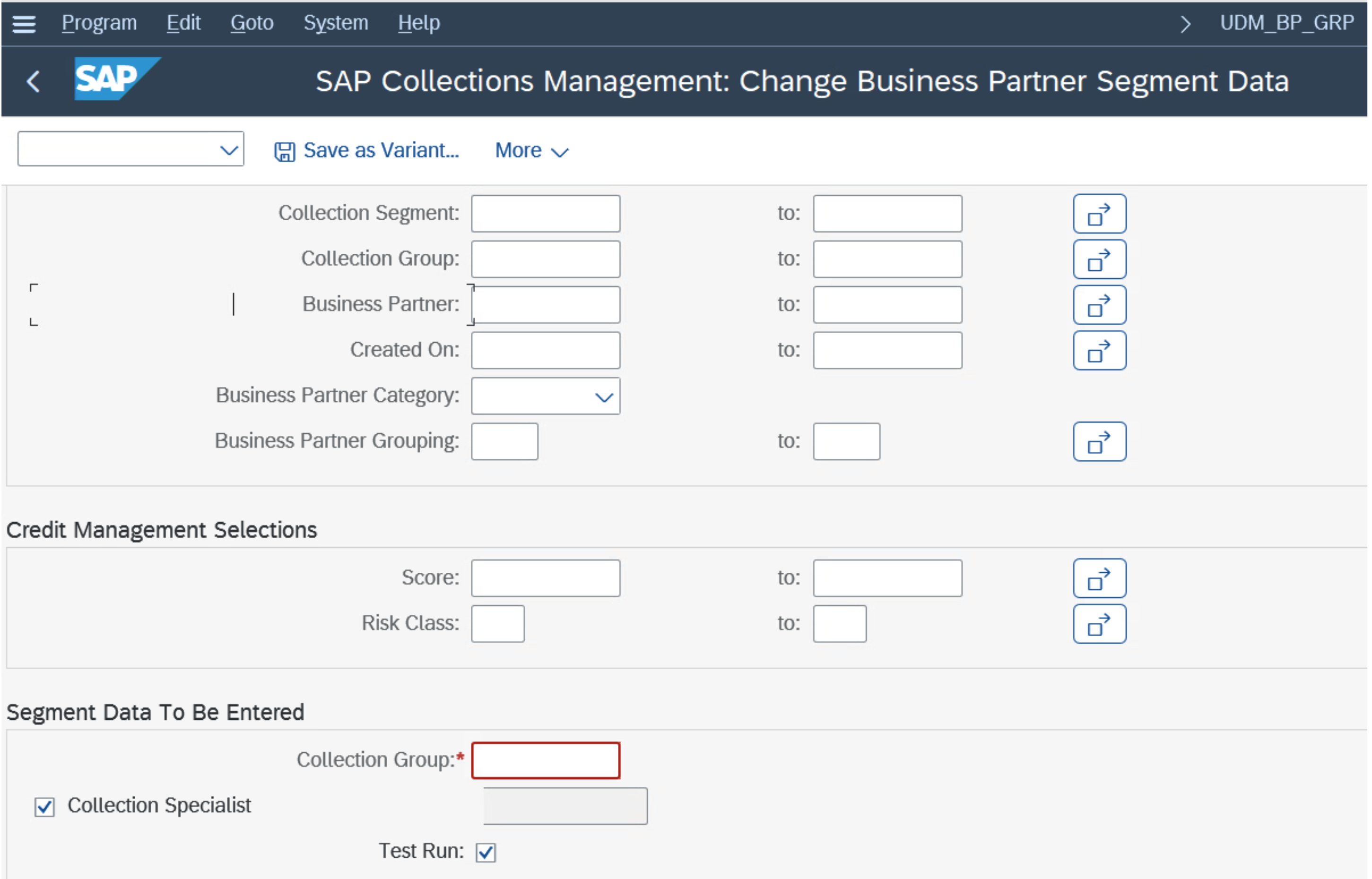Open multiple selection for Business Partner Grouping

tap(1099, 442)
